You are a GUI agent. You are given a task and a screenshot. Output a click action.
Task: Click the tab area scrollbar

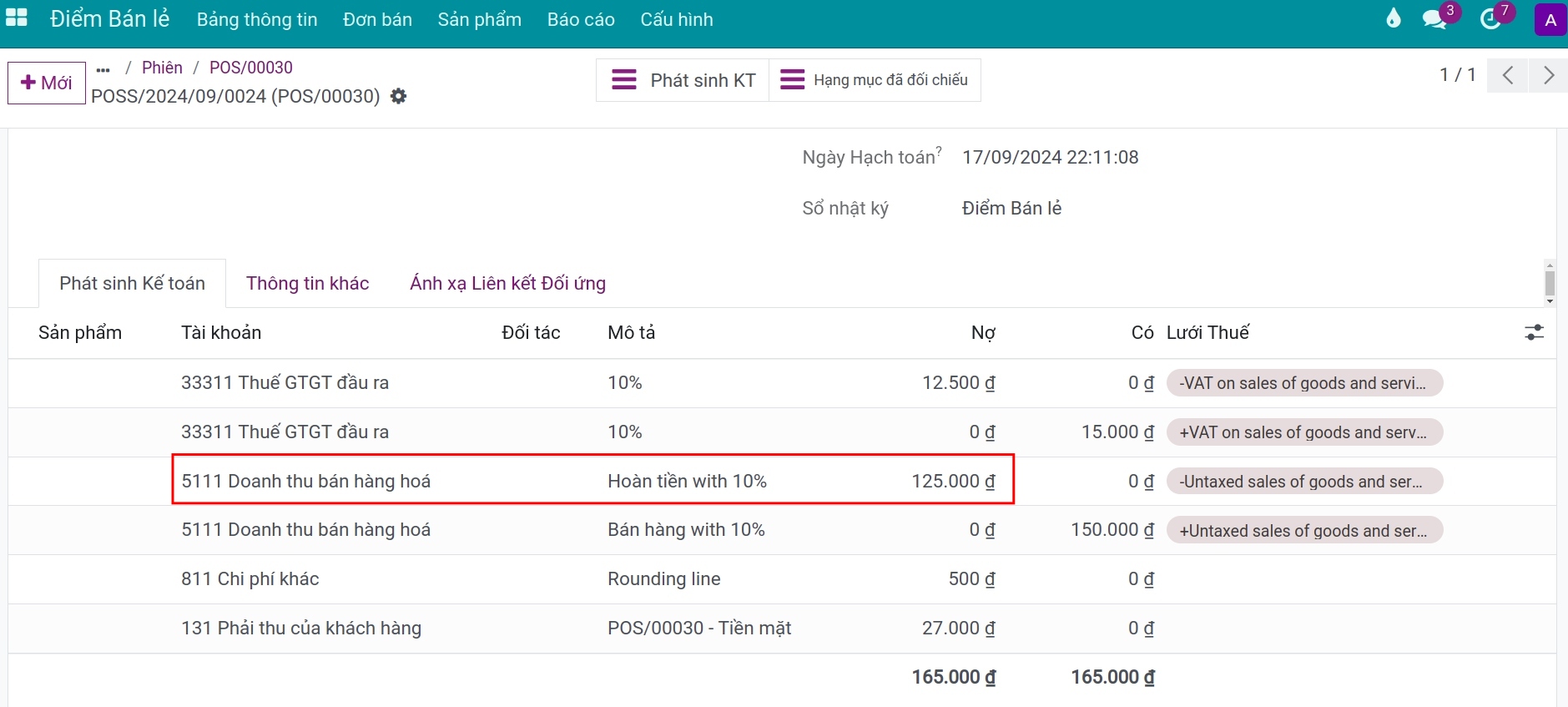coord(1550,283)
